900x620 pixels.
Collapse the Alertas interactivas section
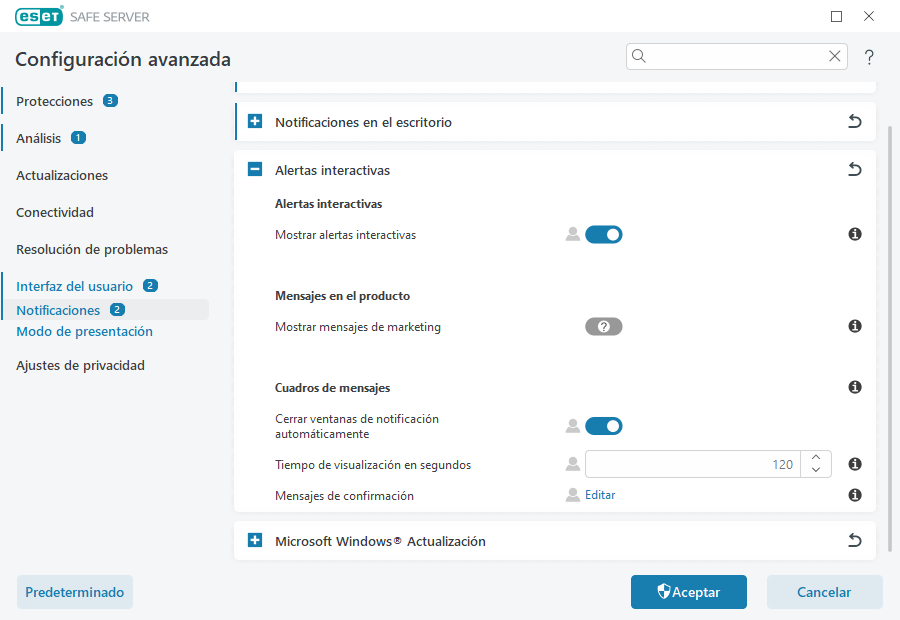pyautogui.click(x=254, y=169)
